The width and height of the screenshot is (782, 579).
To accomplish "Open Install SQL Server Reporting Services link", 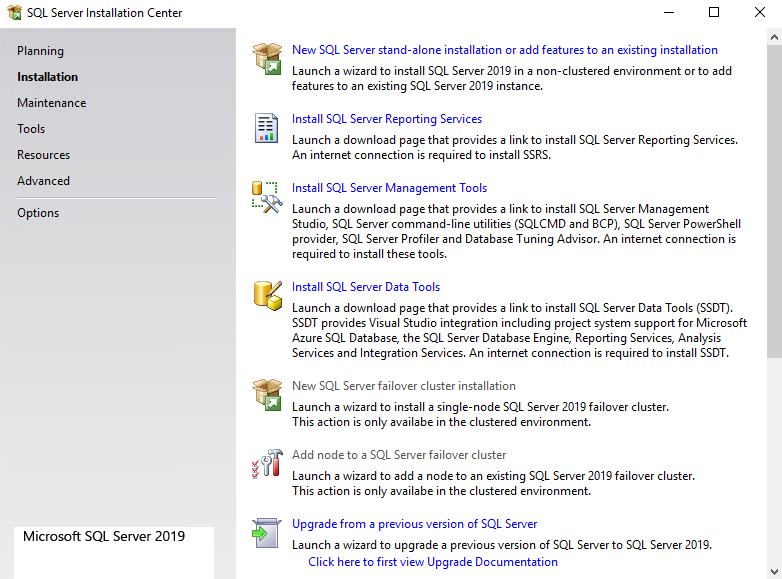I will (387, 119).
